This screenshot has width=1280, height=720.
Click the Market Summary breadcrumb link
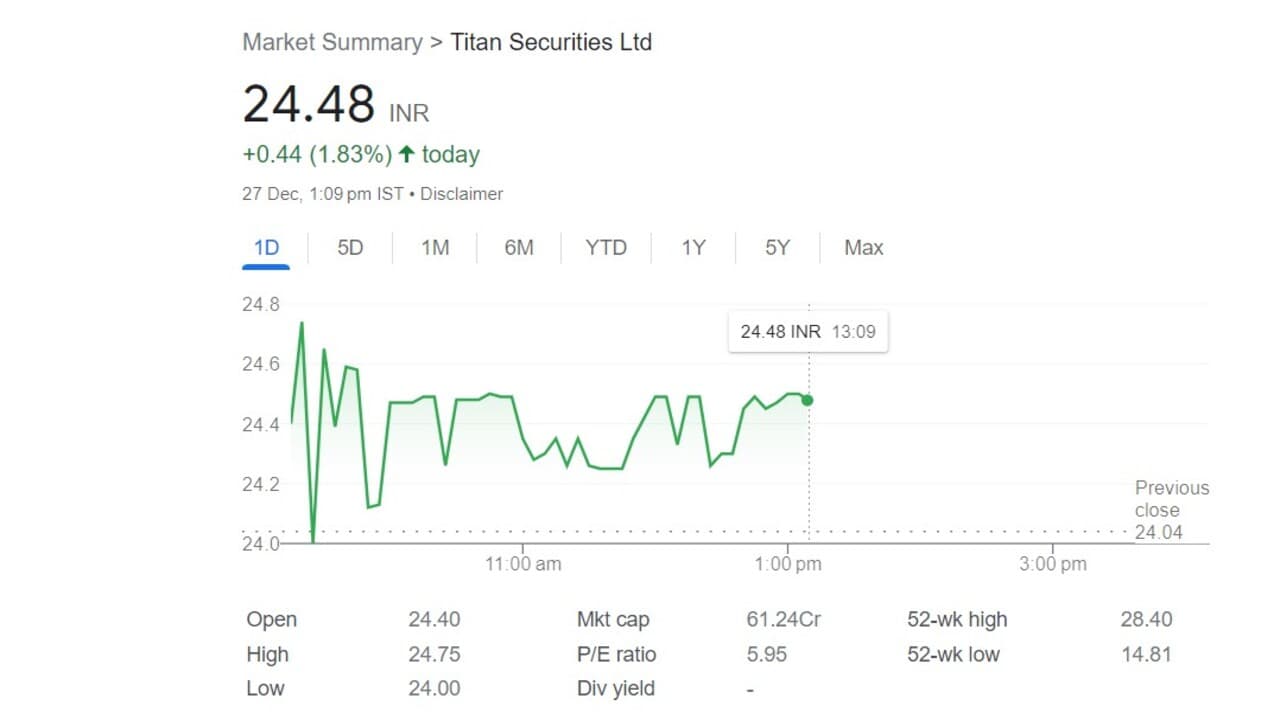pos(332,42)
